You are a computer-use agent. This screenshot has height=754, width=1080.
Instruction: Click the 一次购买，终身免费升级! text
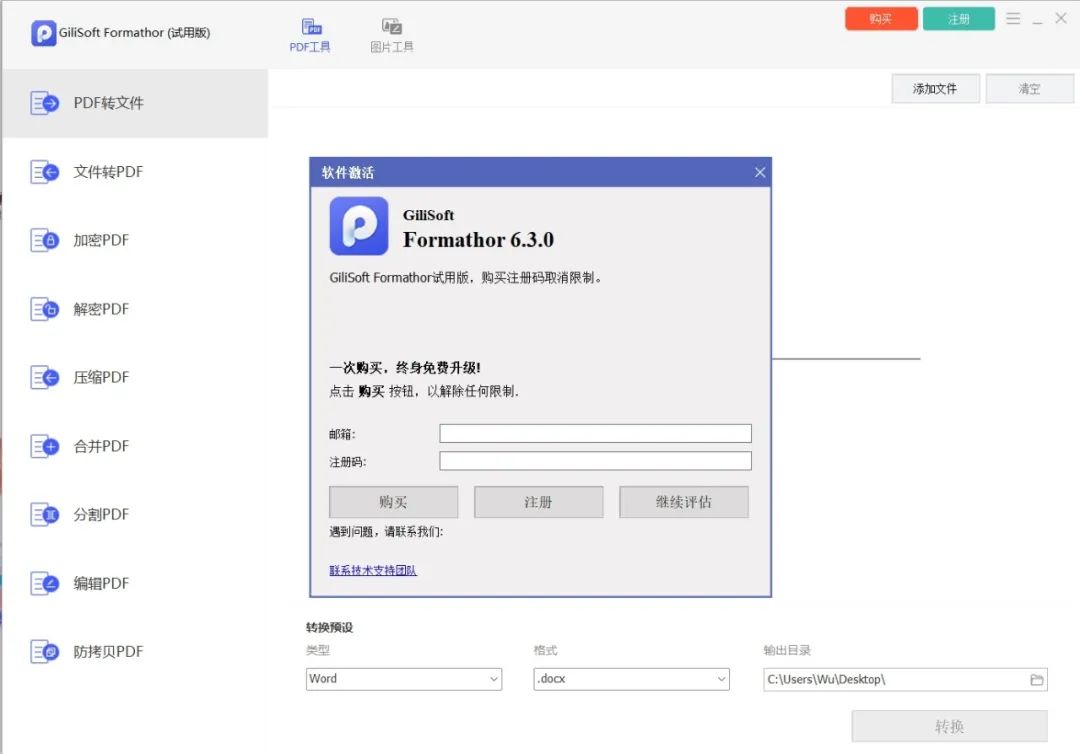click(x=405, y=368)
